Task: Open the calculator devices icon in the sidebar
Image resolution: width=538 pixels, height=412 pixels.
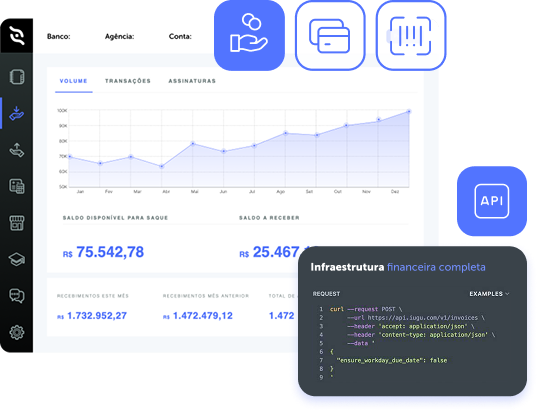Action: [17, 186]
